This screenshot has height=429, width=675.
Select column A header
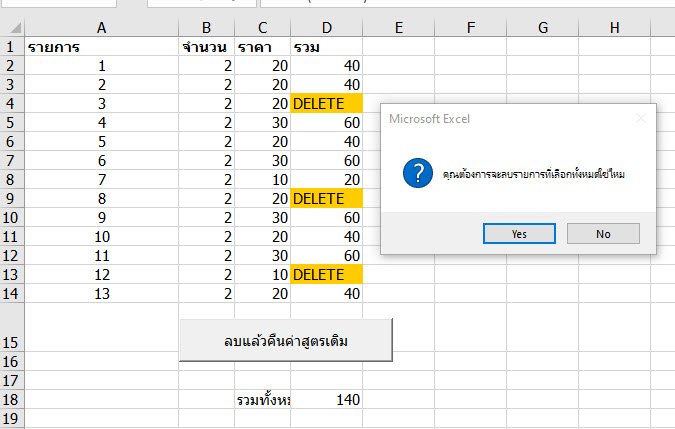tap(102, 27)
